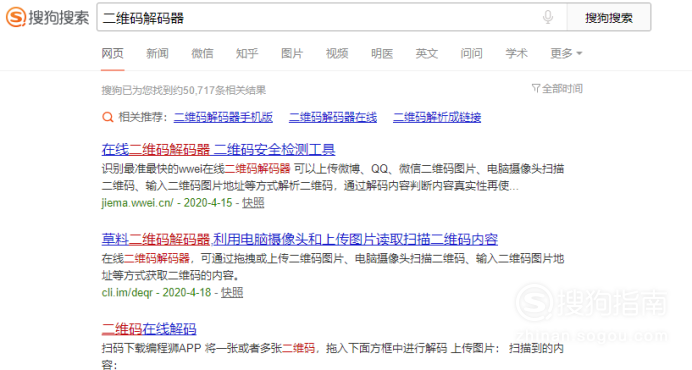Viewport: 692px width, 370px height.
Task: Open the Sogou logo homepage
Action: pos(47,18)
